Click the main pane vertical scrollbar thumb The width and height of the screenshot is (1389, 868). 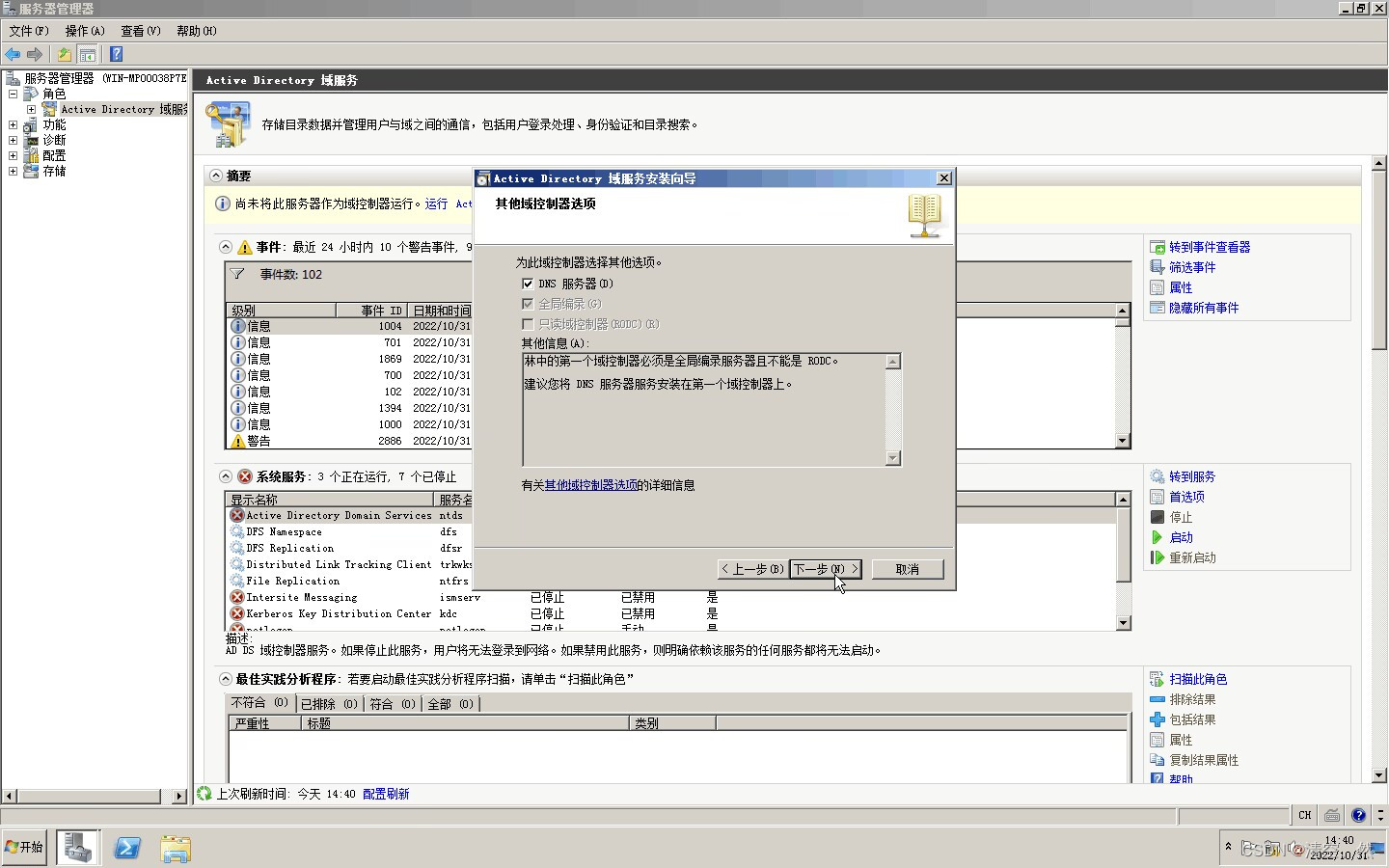[x=1378, y=260]
